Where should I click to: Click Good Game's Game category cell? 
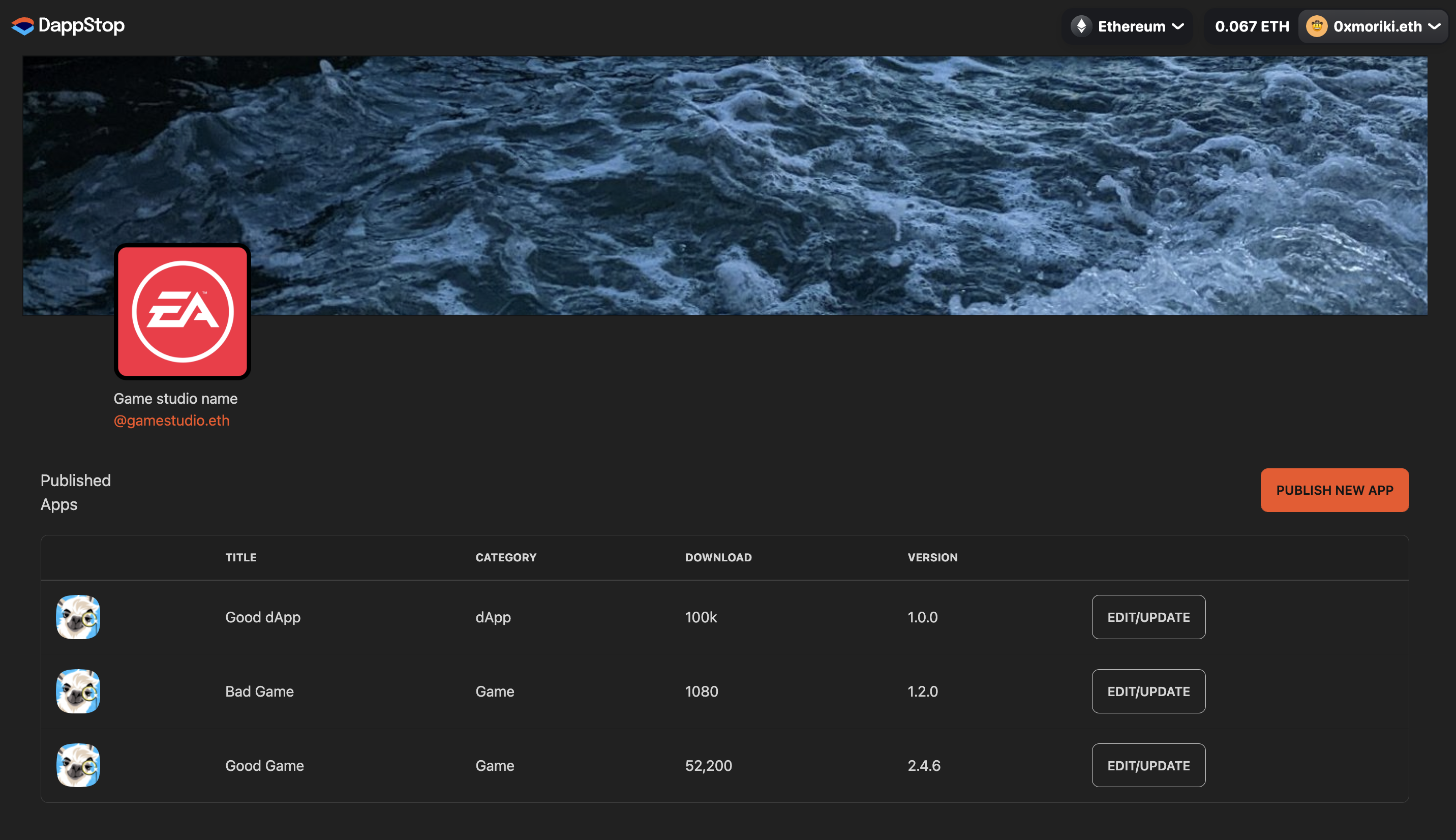coord(495,766)
